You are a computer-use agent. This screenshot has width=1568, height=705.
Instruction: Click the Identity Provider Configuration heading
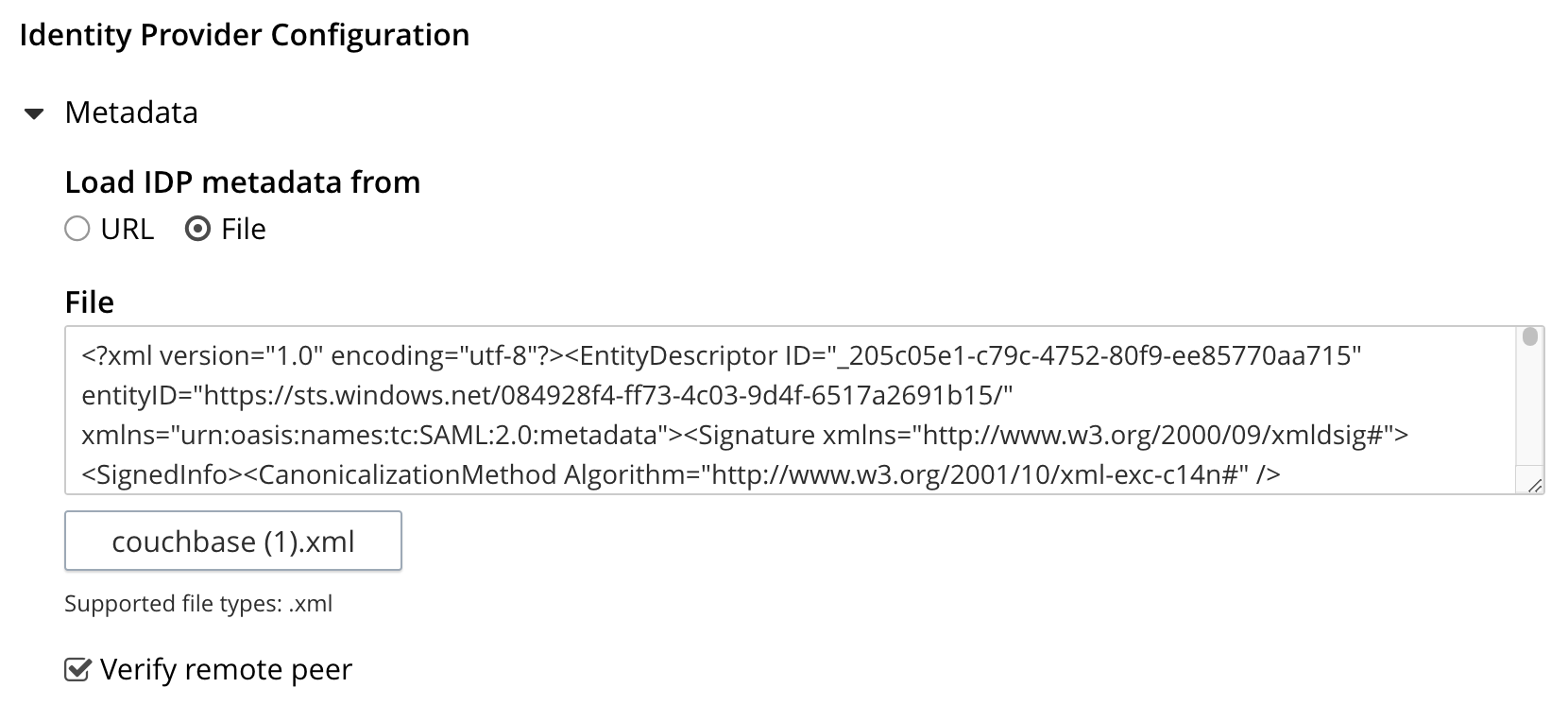(245, 35)
